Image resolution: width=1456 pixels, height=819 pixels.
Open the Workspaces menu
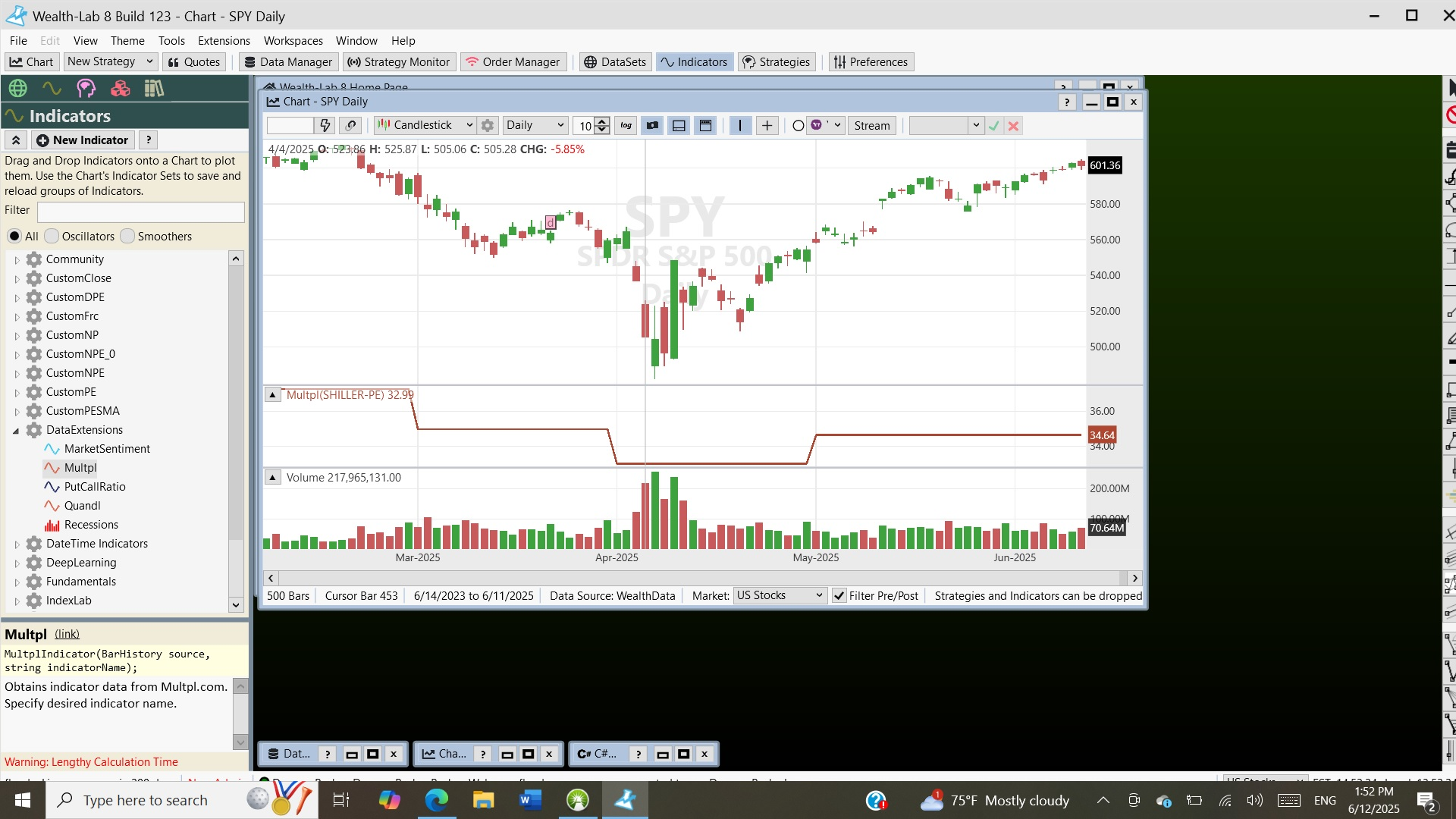(293, 41)
